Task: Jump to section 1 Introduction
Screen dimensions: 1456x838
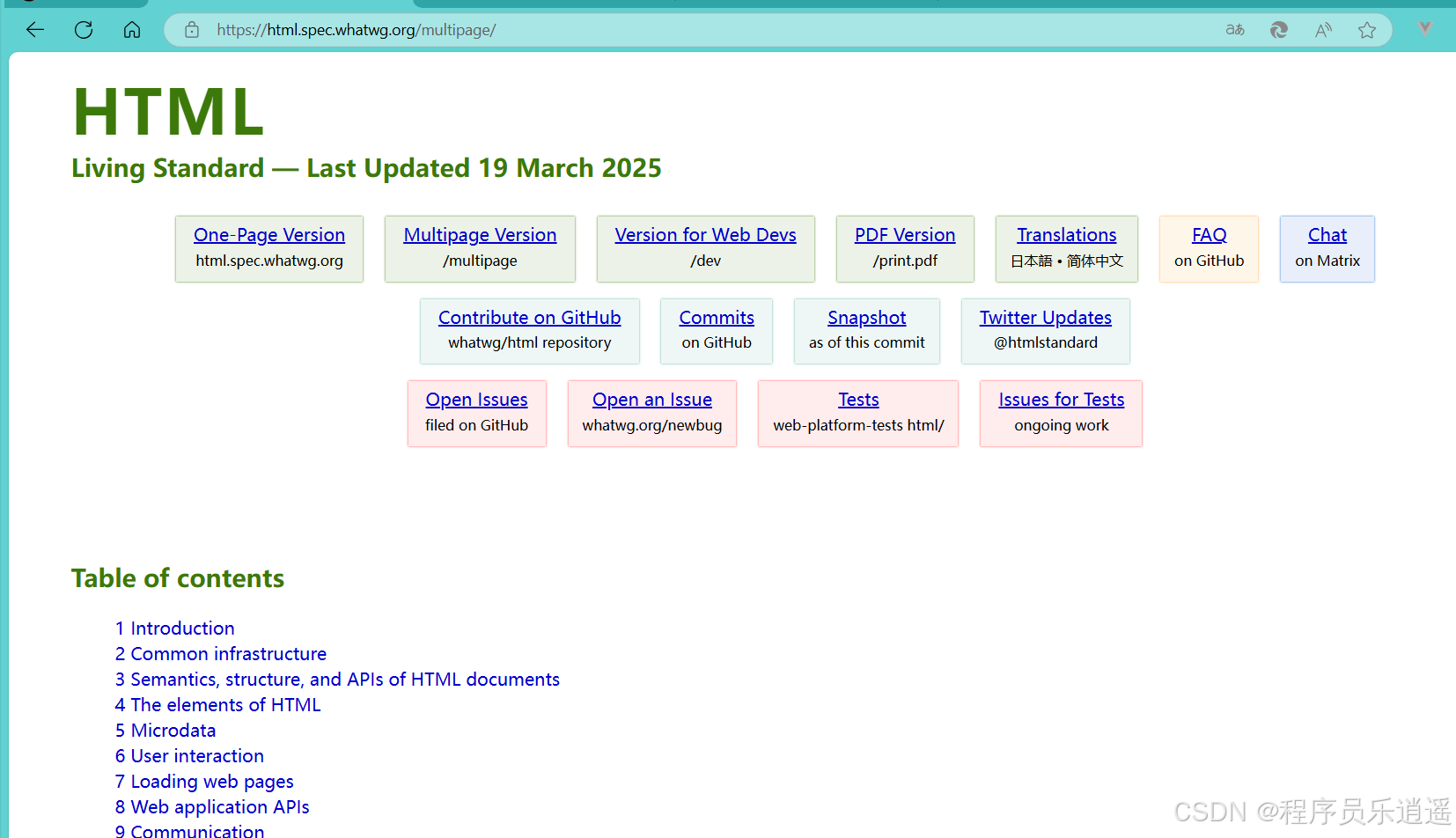Action: pyautogui.click(x=174, y=628)
